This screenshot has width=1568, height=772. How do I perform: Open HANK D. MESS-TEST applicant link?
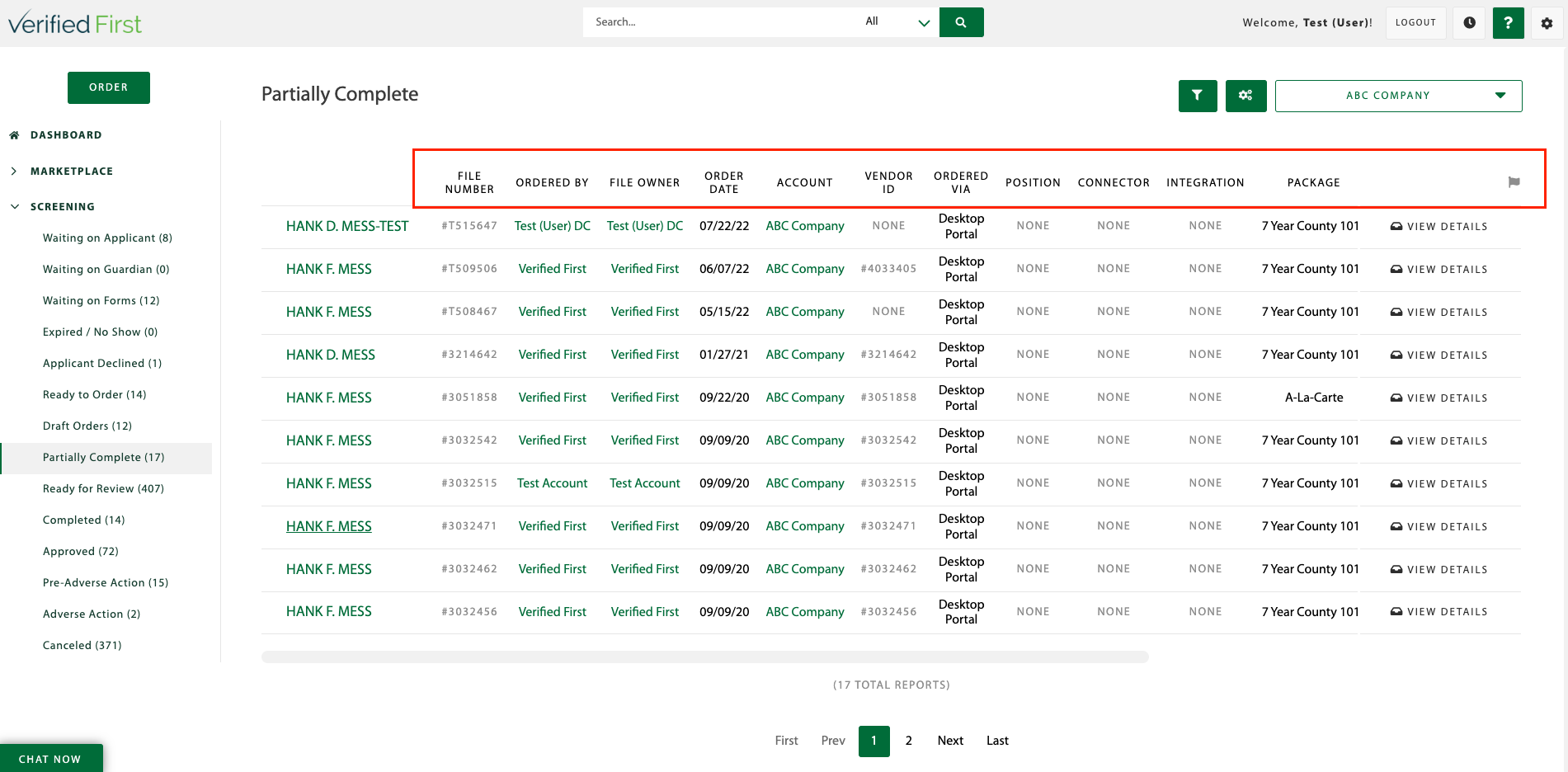point(347,226)
